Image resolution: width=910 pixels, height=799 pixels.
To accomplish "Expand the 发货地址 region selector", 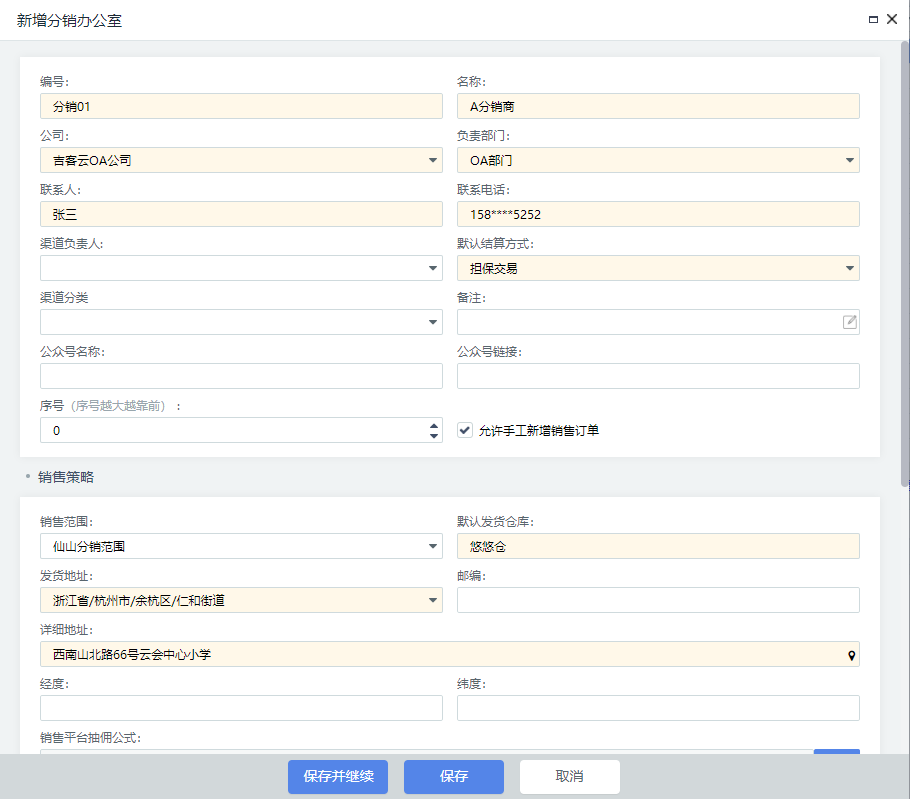I will click(x=433, y=600).
